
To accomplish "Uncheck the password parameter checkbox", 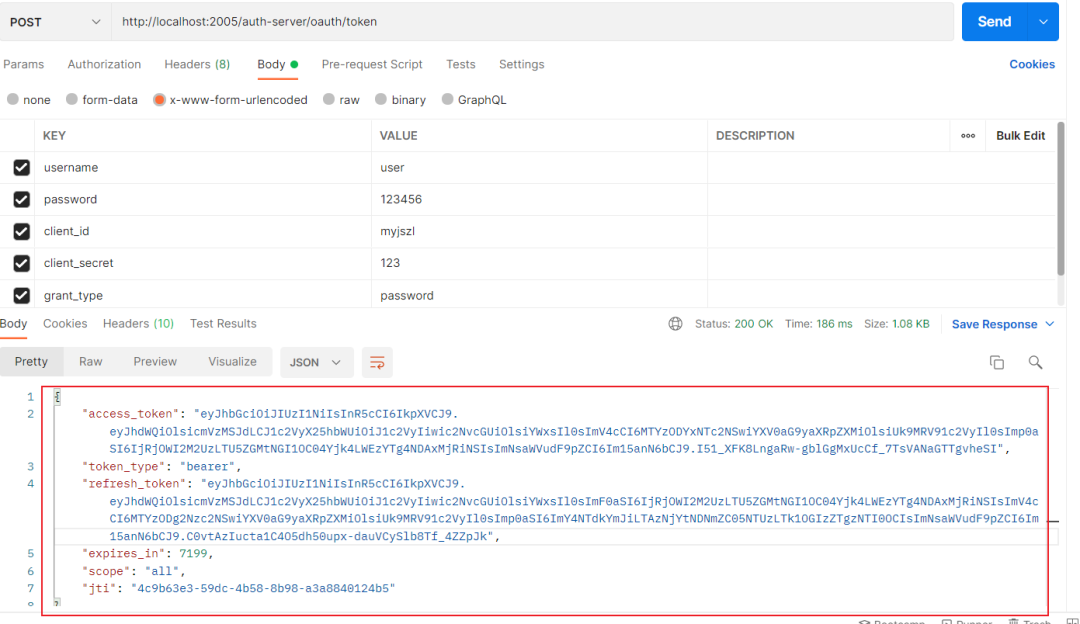I will (x=21, y=199).
